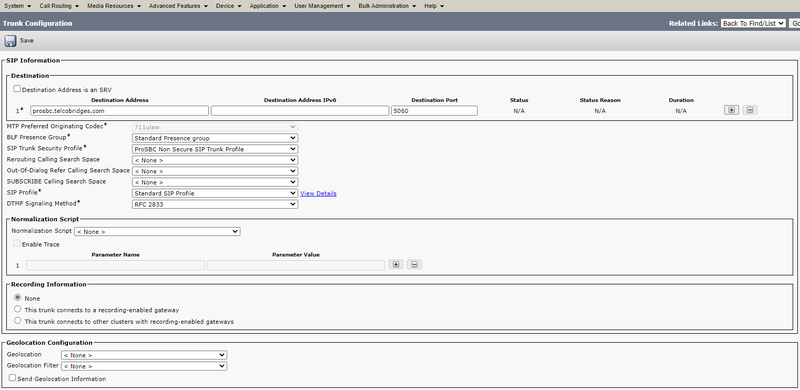Click the Recording Information section heading
Image resolution: width=800 pixels, height=390 pixels.
pos(48,284)
